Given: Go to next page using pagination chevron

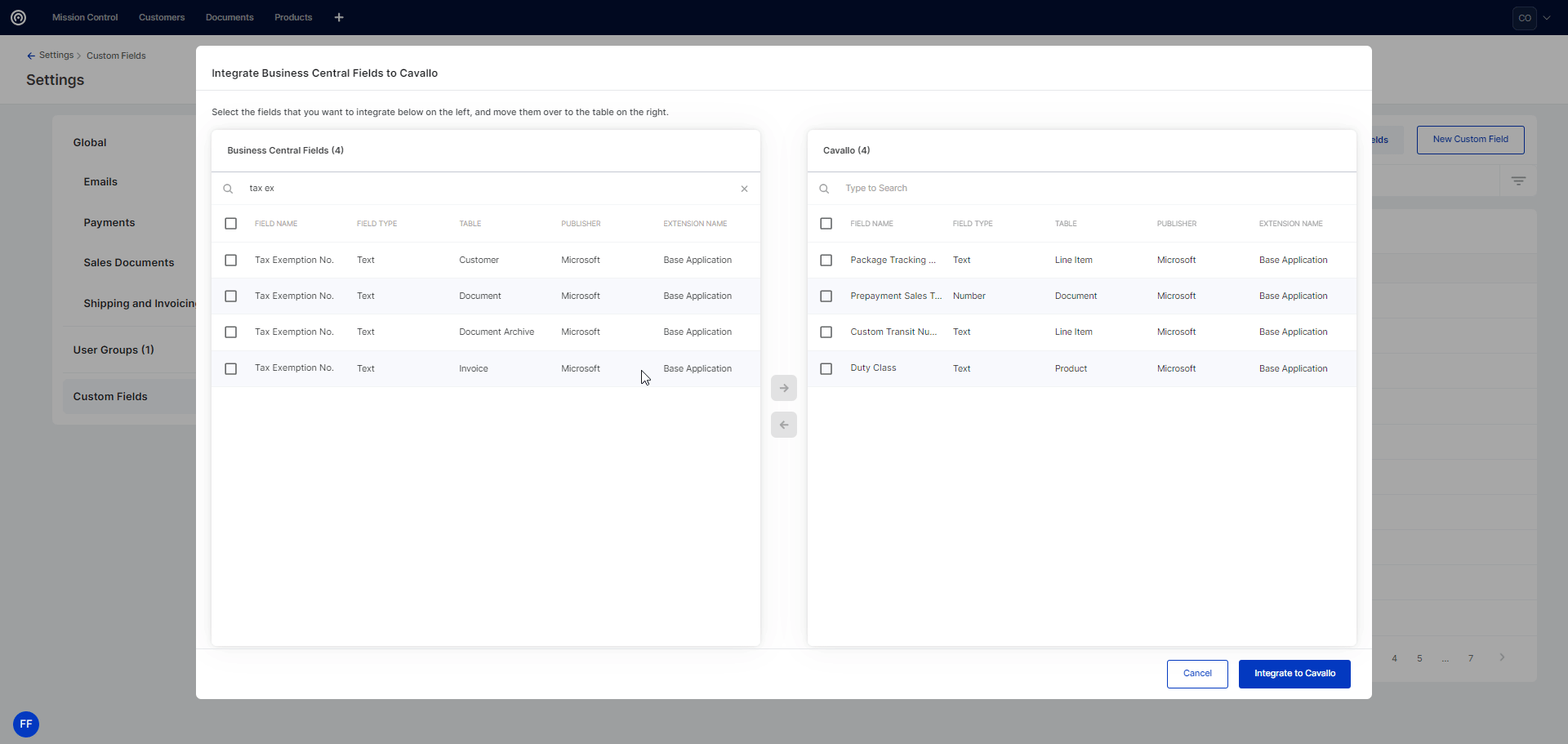Looking at the screenshot, I should 1502,657.
